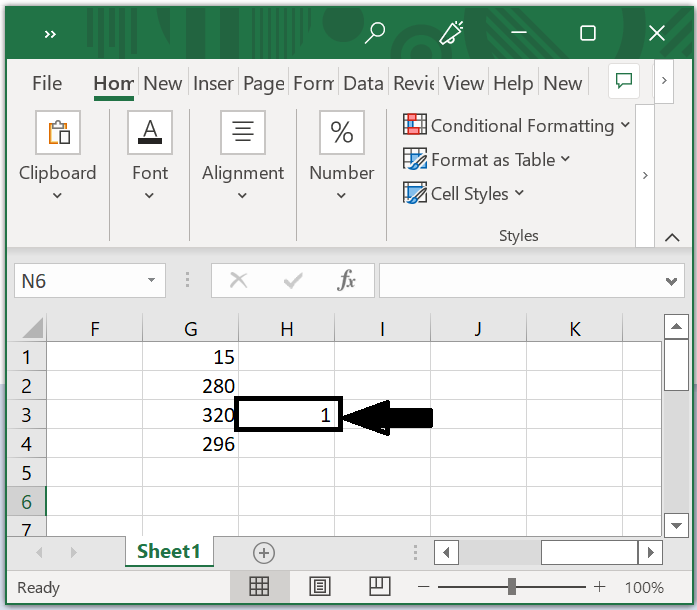The height and width of the screenshot is (610, 697).
Task: Open the Font group icon
Action: click(150, 132)
